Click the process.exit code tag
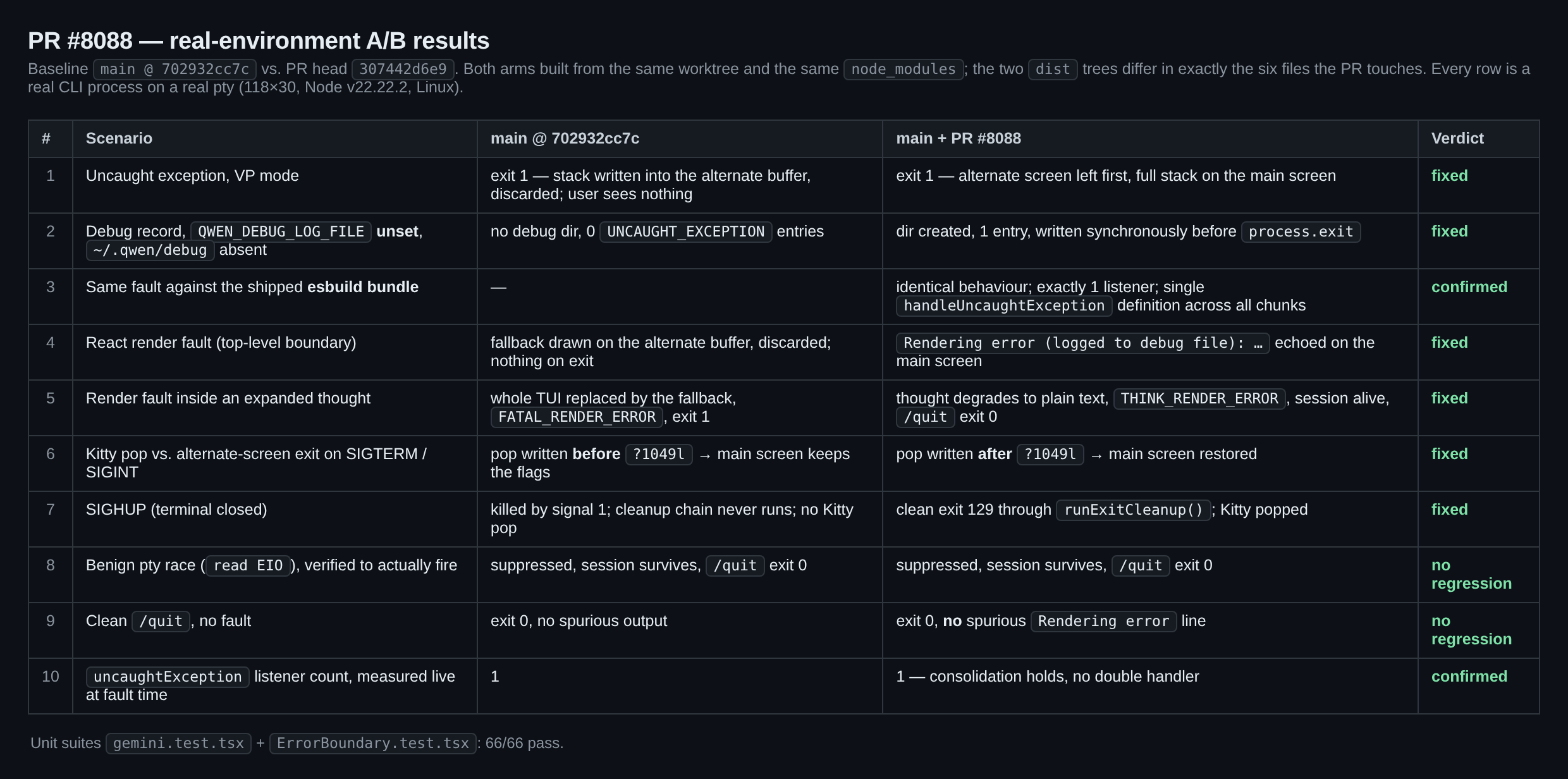This screenshot has height=779, width=1568. pos(1301,231)
